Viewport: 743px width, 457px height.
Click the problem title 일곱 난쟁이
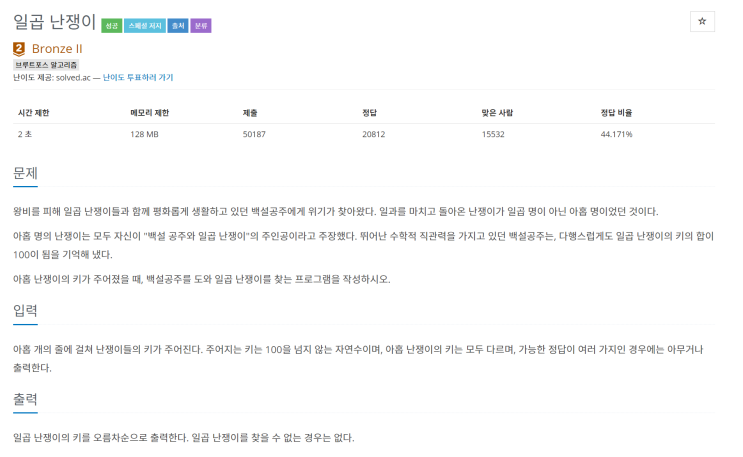click(x=54, y=22)
